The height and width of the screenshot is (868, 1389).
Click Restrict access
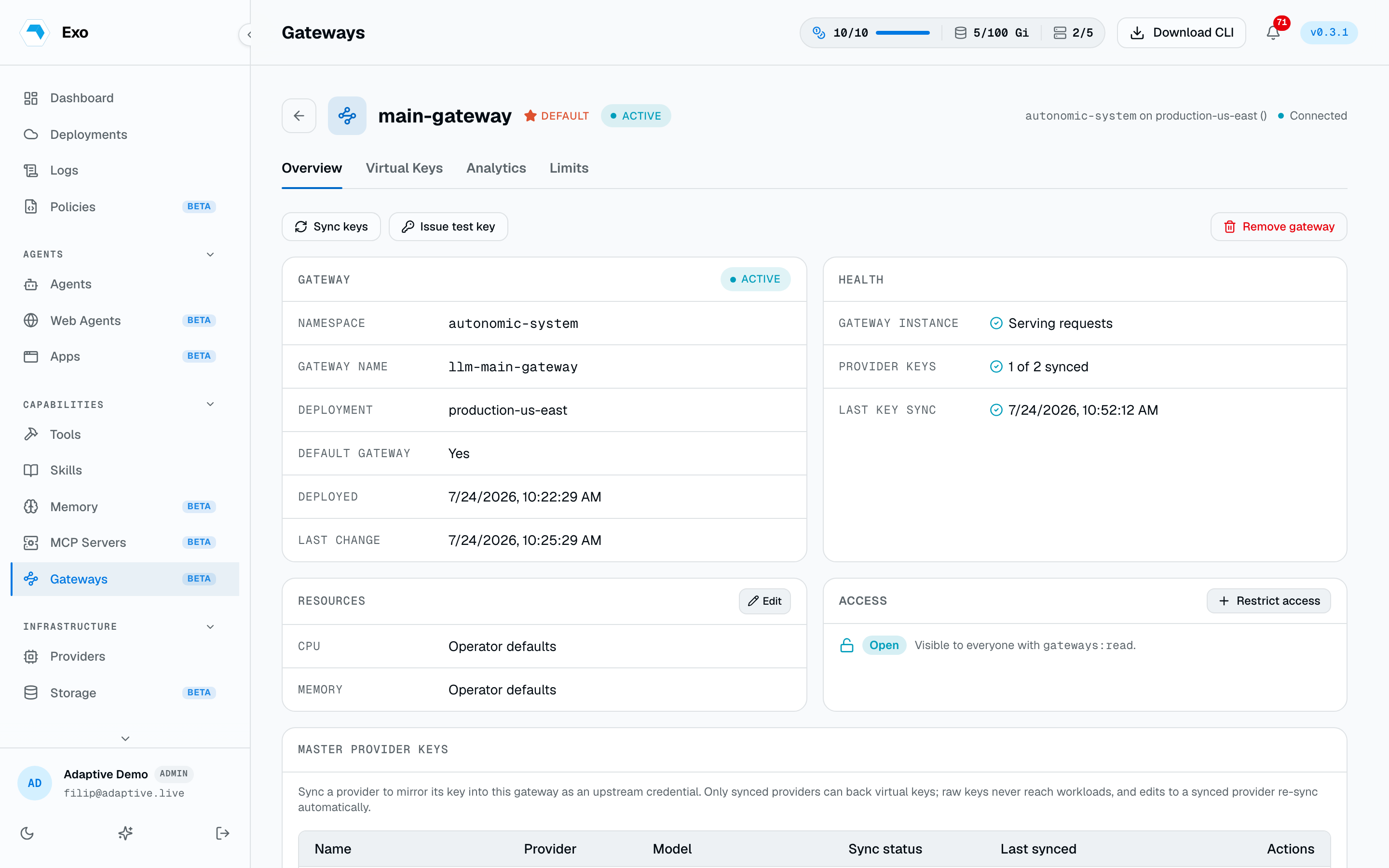pyautogui.click(x=1268, y=600)
